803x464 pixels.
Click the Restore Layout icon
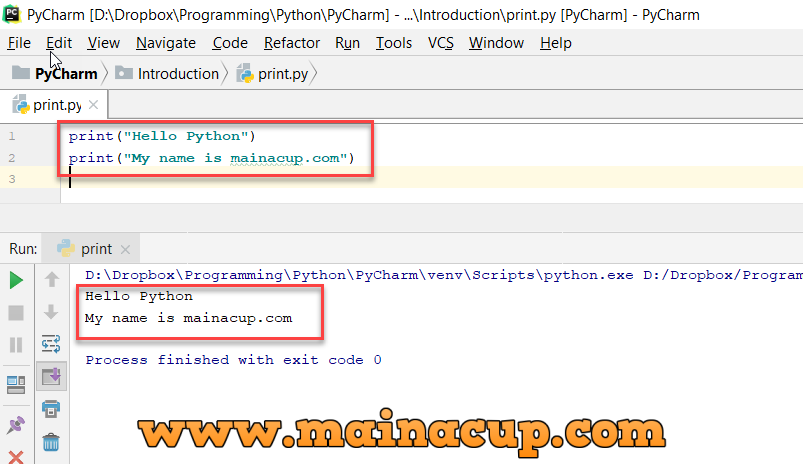click(x=16, y=385)
